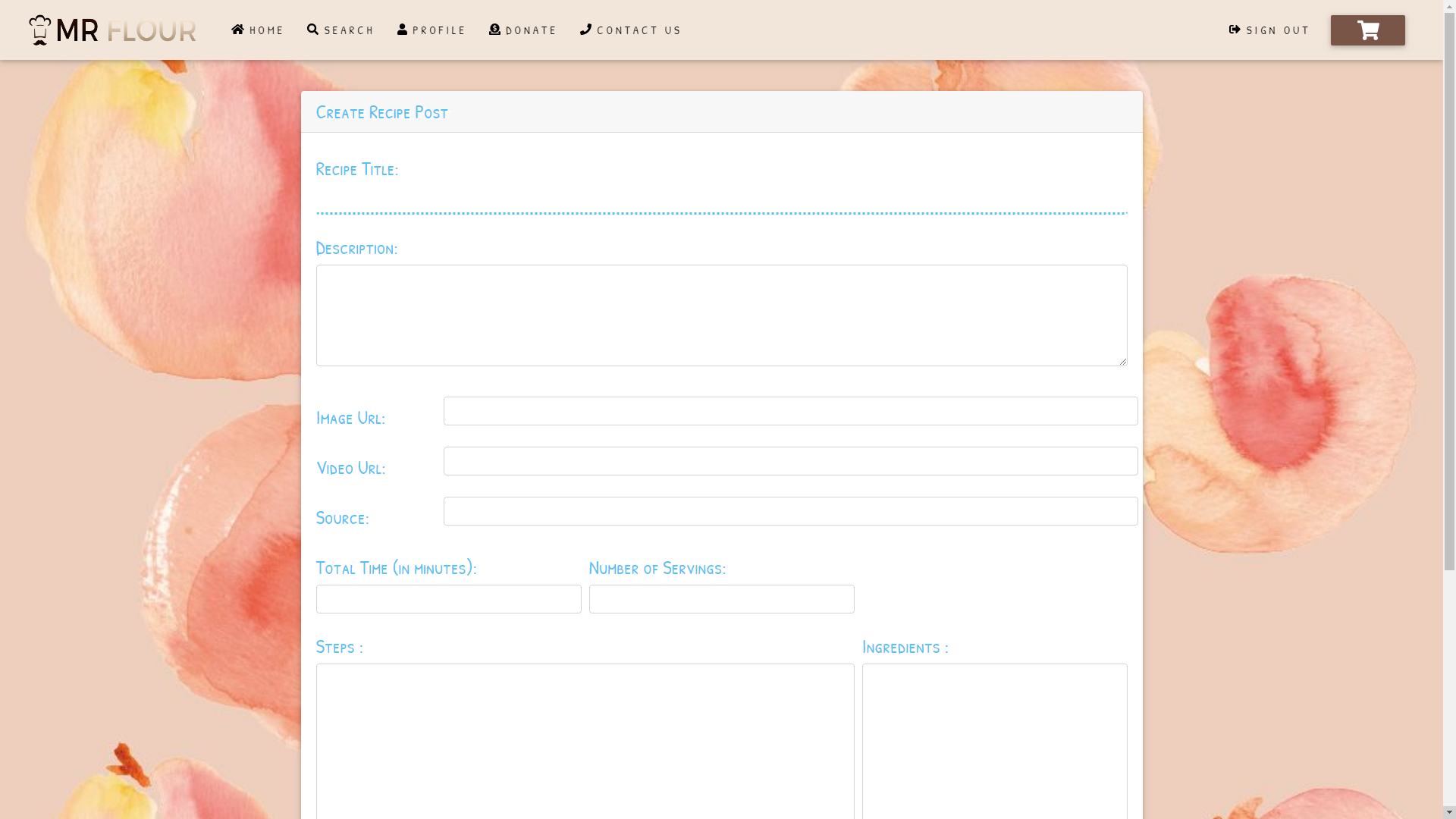Click the house icon beside Home
1456x819 pixels.
coord(238,30)
